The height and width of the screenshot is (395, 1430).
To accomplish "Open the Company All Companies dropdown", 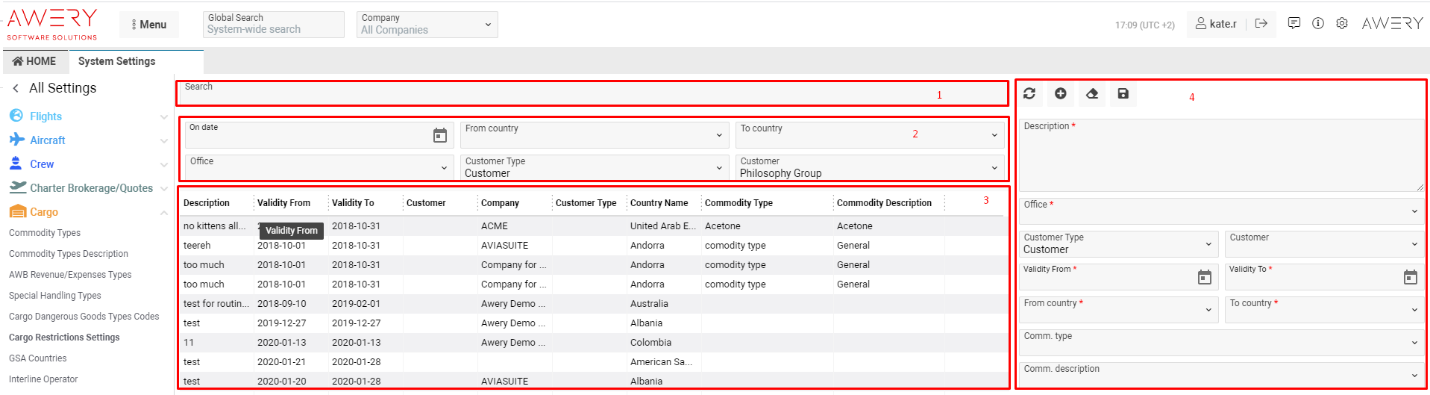I will pyautogui.click(x=427, y=24).
